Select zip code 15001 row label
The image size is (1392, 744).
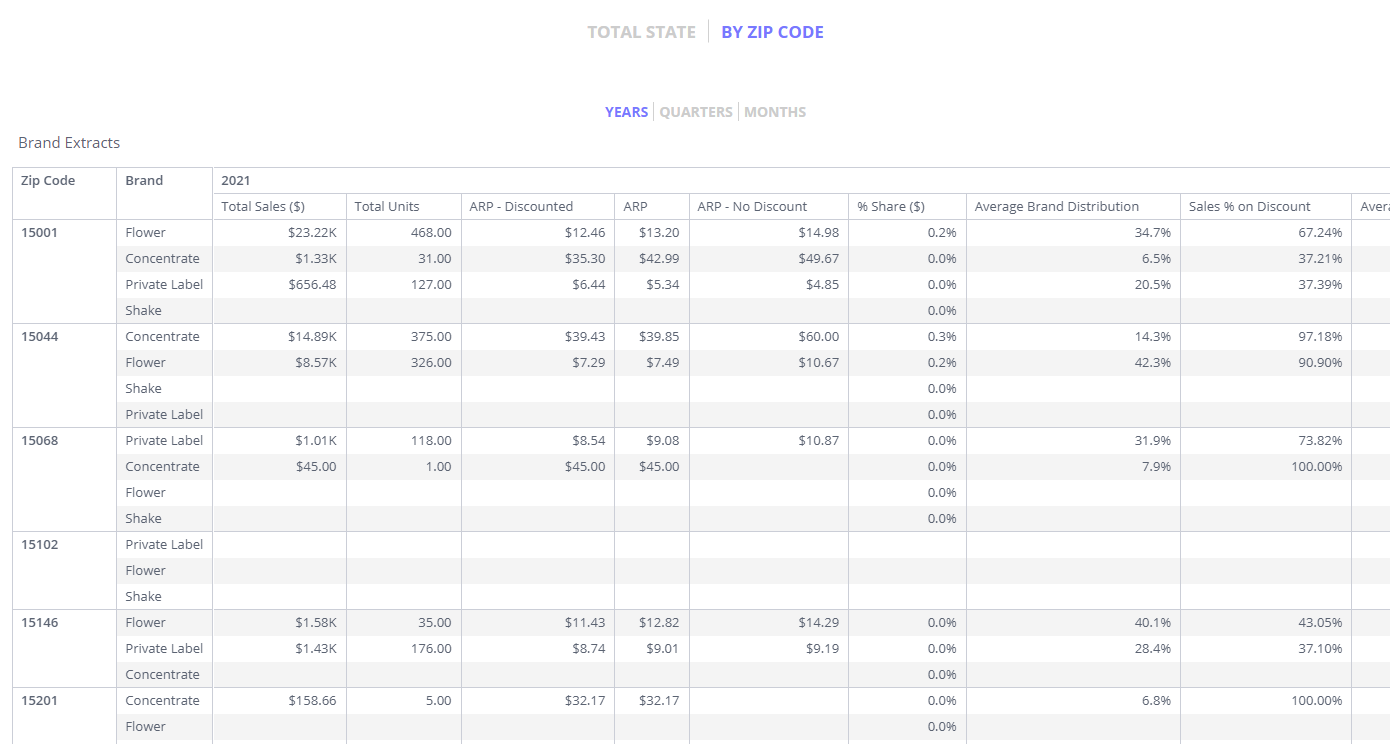click(40, 233)
